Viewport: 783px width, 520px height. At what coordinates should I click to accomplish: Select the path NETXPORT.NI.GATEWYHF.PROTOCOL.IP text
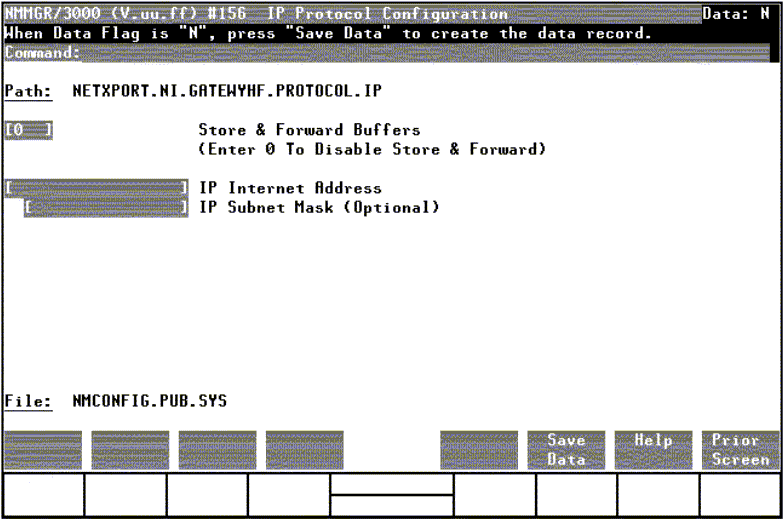pos(227,91)
